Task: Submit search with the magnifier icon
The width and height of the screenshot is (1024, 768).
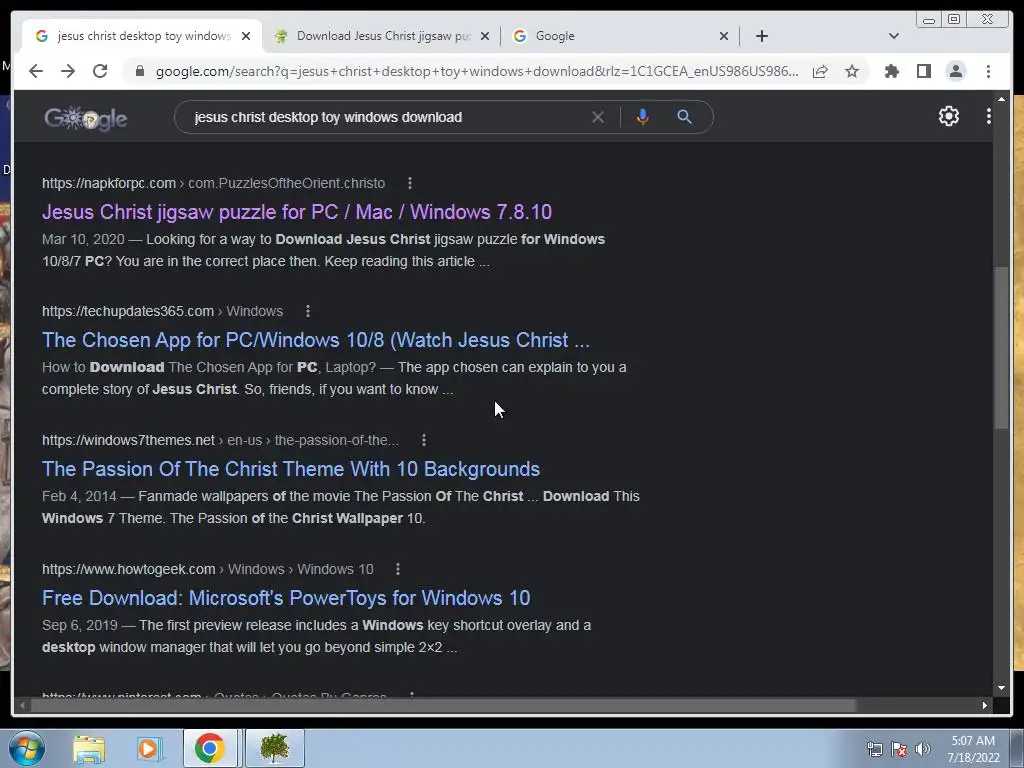Action: (684, 117)
